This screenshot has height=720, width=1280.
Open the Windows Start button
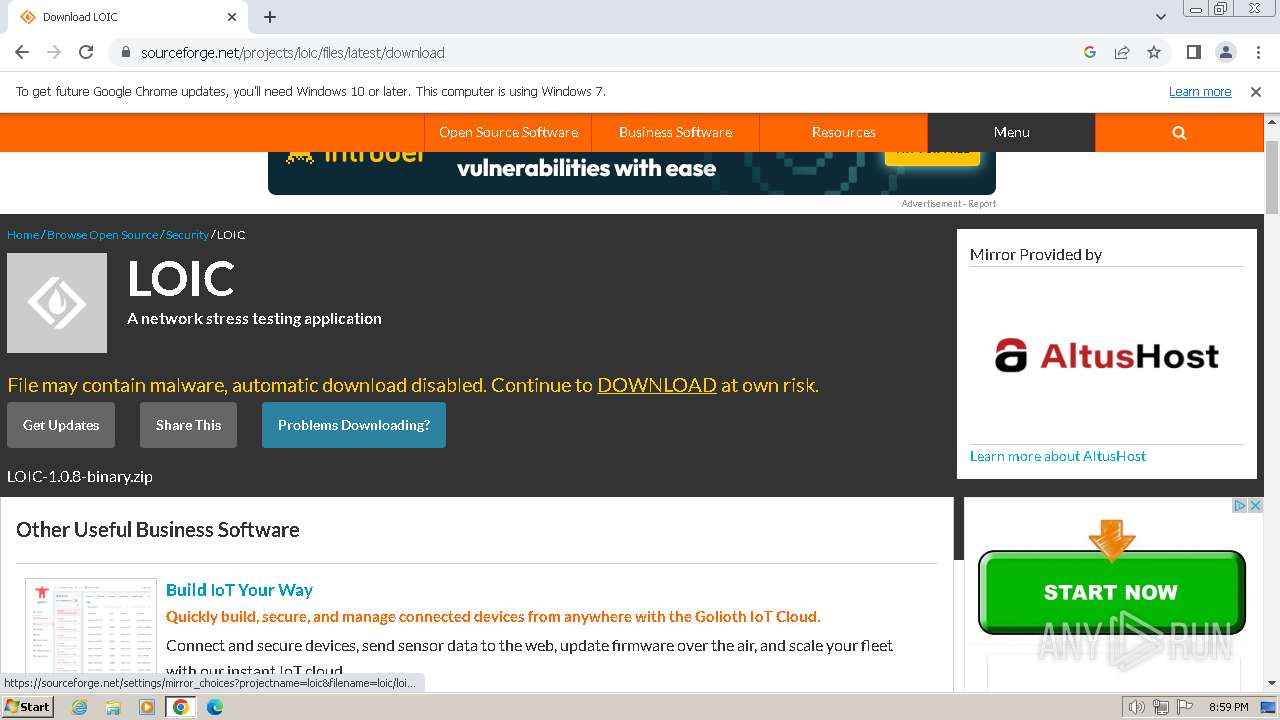tap(27, 706)
